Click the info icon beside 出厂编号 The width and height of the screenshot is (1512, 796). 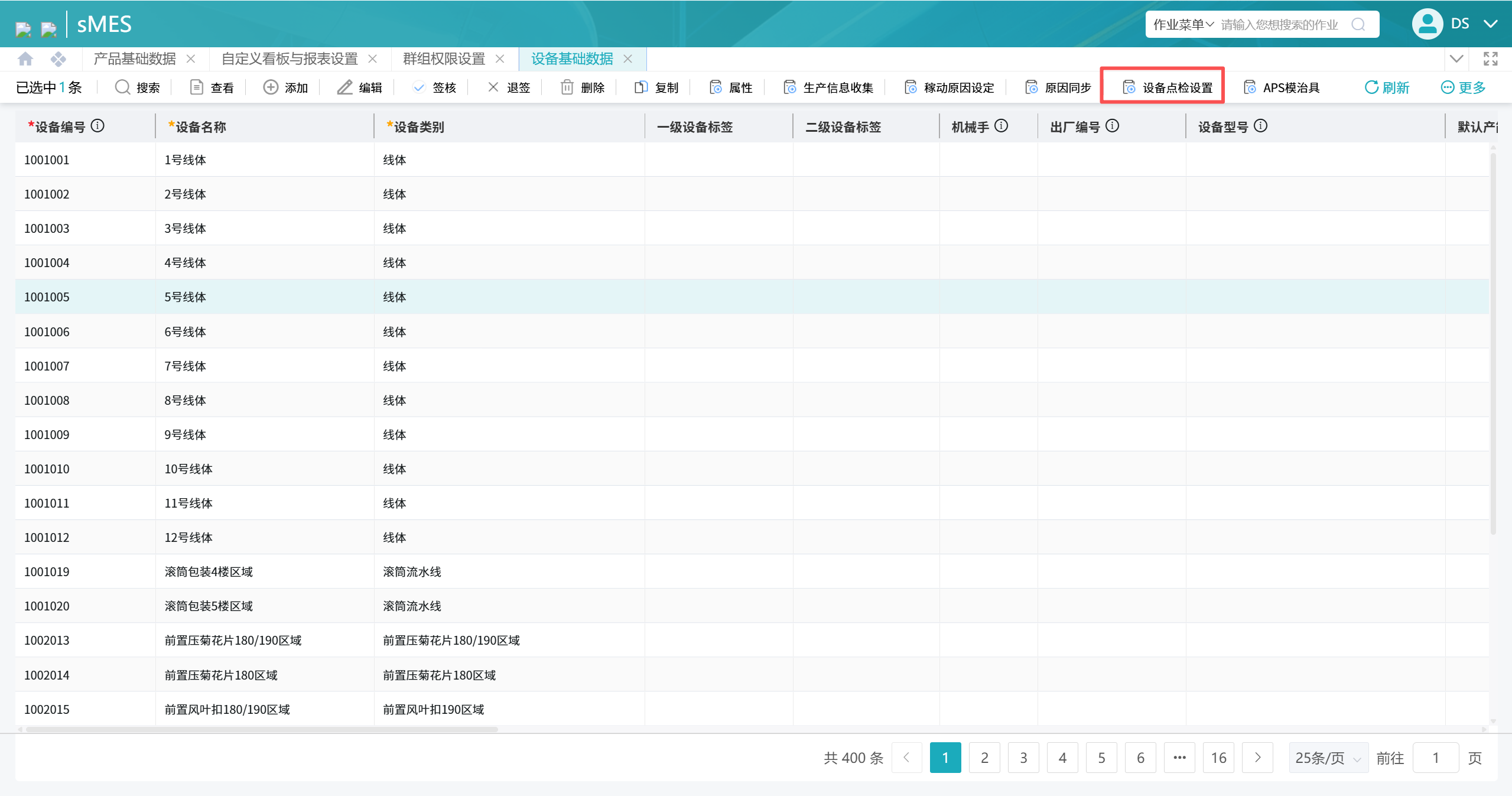point(1112,126)
